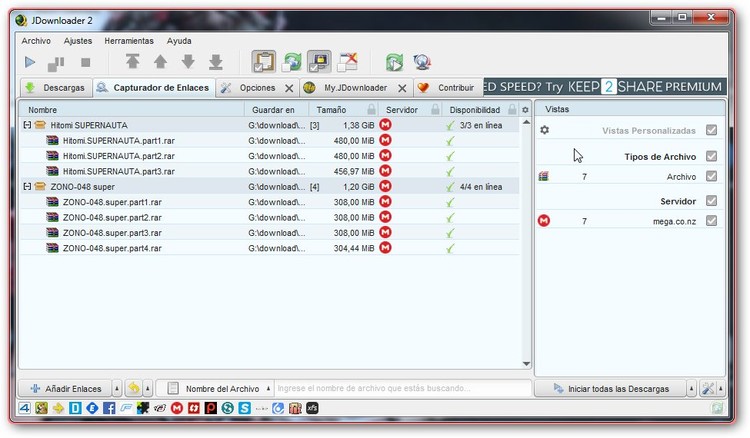Click the Añadir Enlaces button
Screen dimensions: 750x438
66,389
